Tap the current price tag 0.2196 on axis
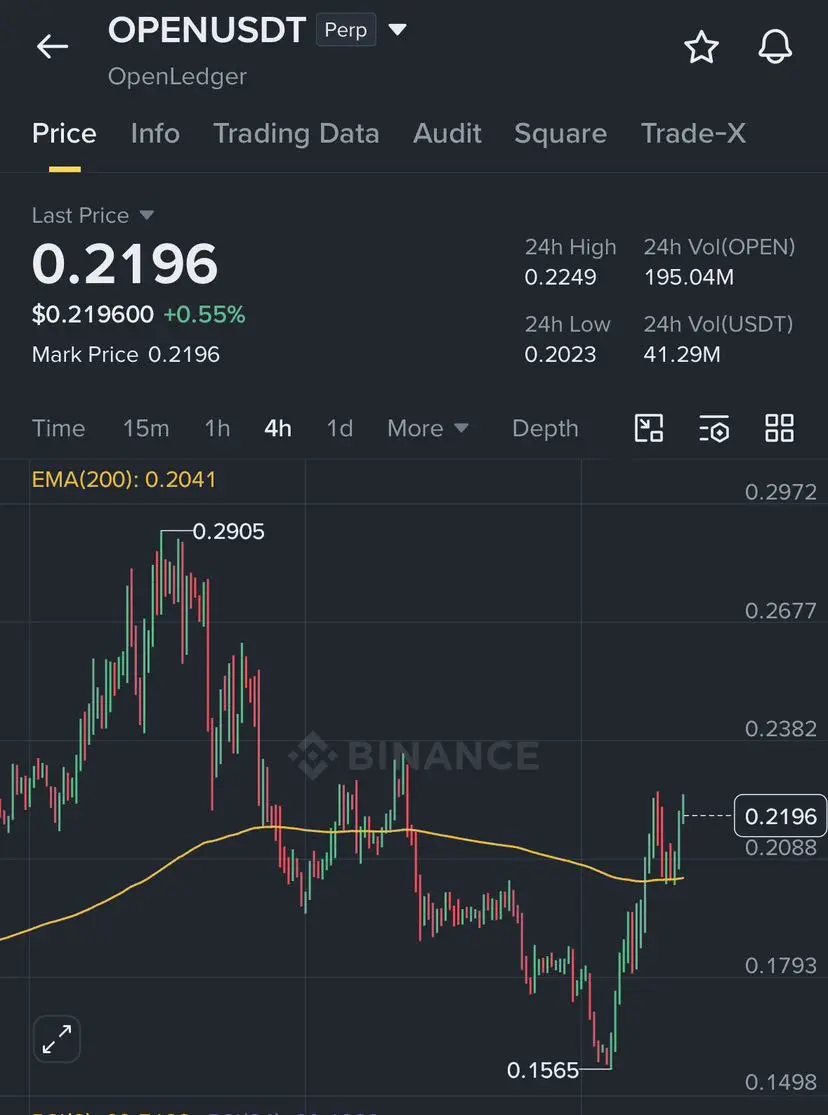 tap(780, 816)
